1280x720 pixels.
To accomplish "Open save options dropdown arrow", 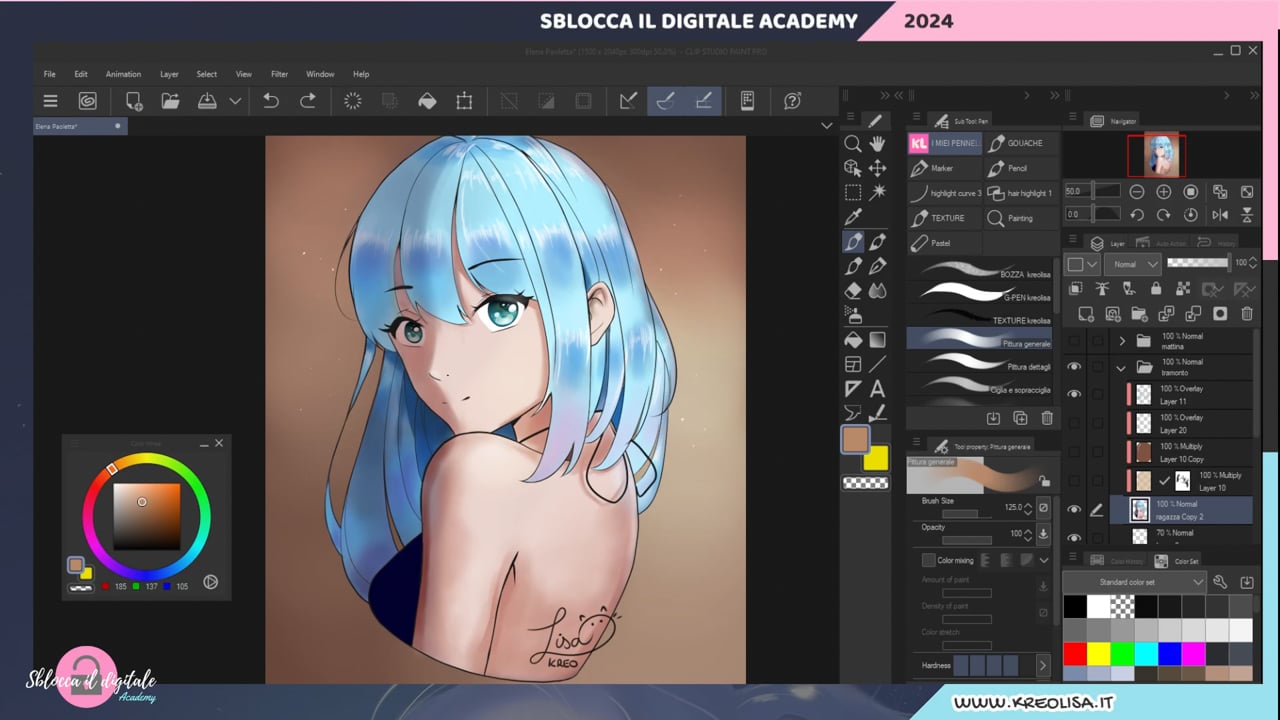I will pyautogui.click(x=235, y=101).
